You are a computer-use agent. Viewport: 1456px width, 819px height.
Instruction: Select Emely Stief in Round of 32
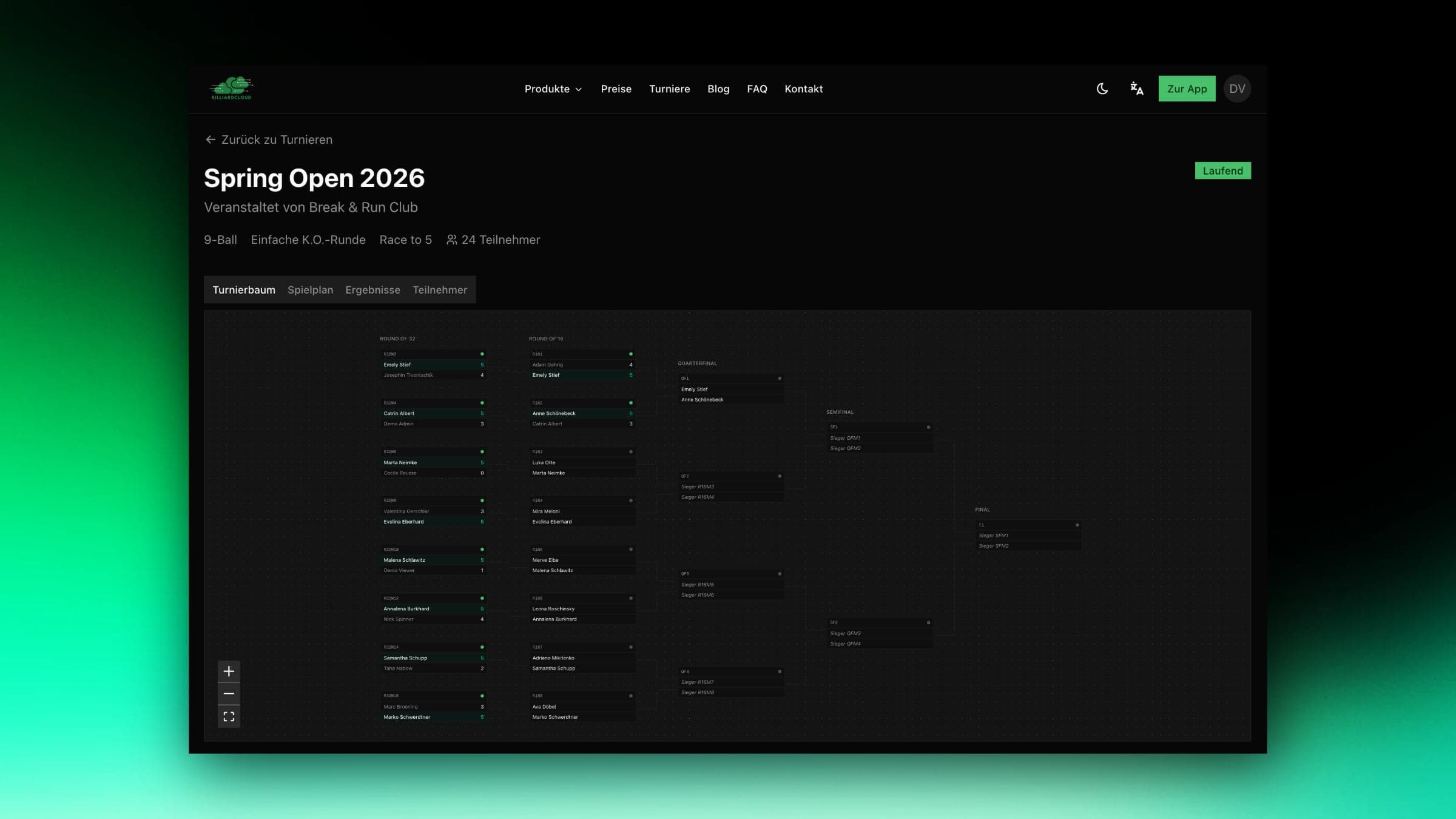click(x=433, y=365)
